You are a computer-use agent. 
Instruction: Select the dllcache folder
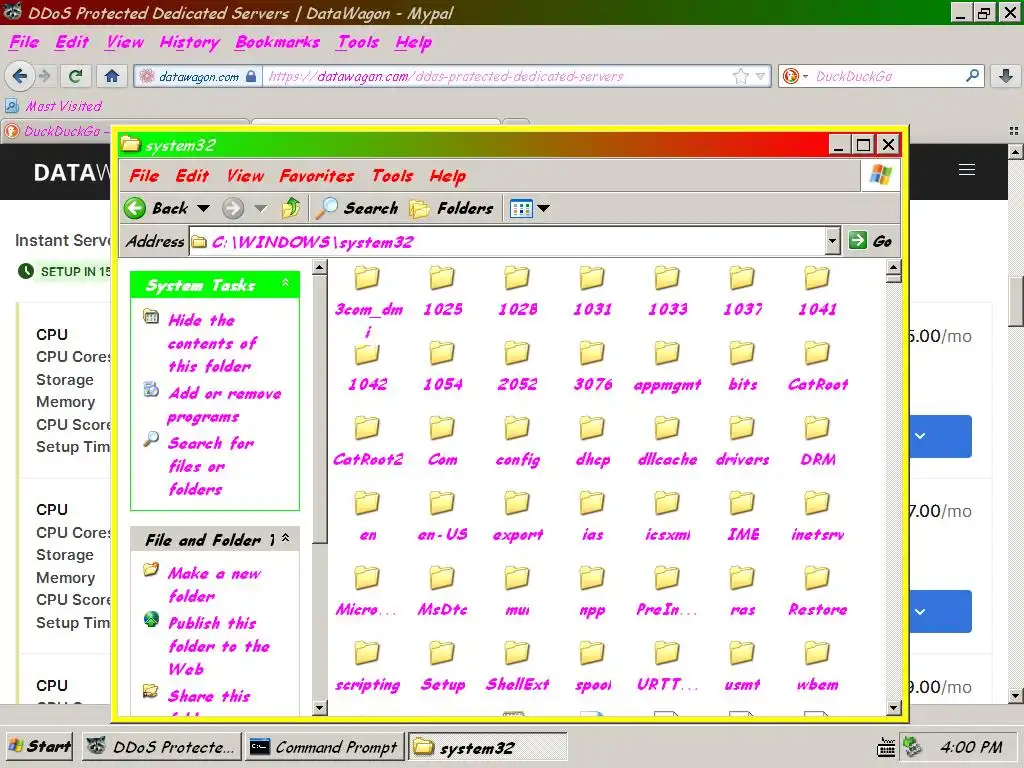point(667,441)
